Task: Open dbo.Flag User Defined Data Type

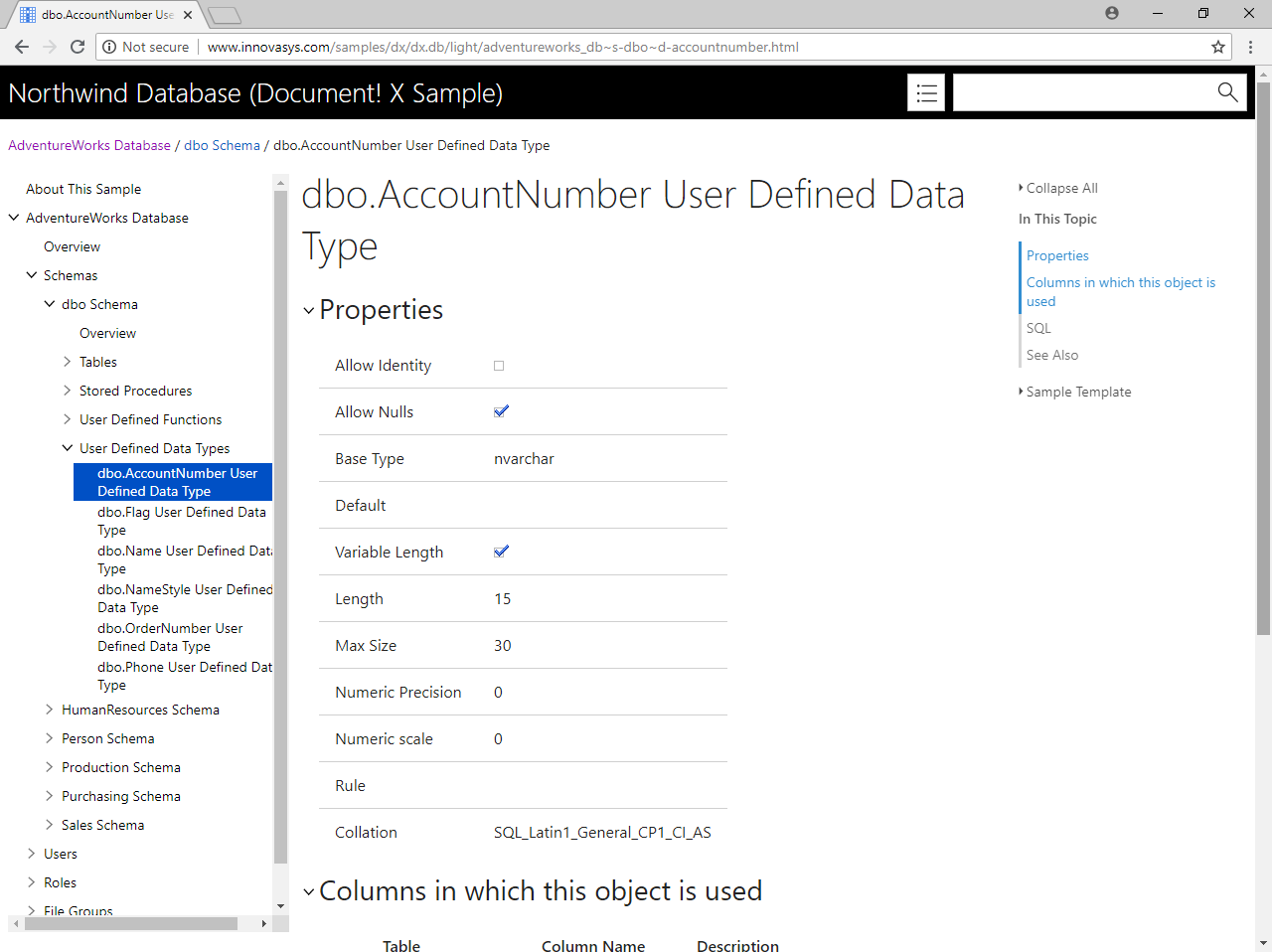Action: pos(182,521)
